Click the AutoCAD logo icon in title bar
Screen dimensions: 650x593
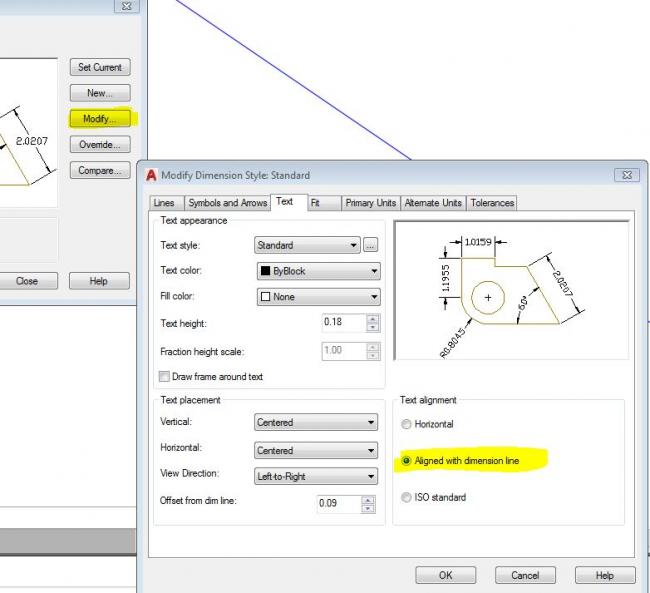pos(151,175)
